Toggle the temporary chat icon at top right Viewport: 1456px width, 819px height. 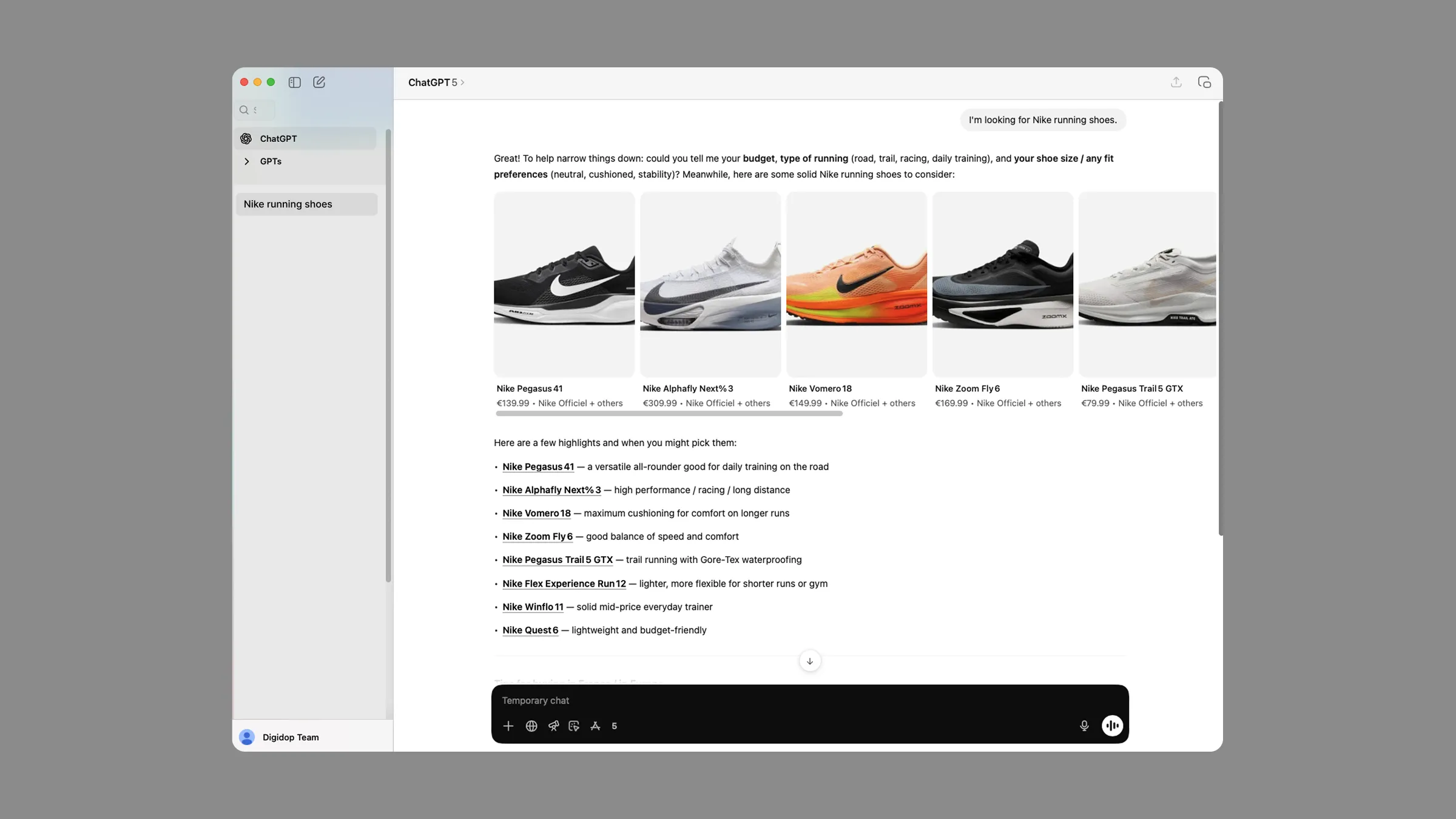tap(1204, 83)
